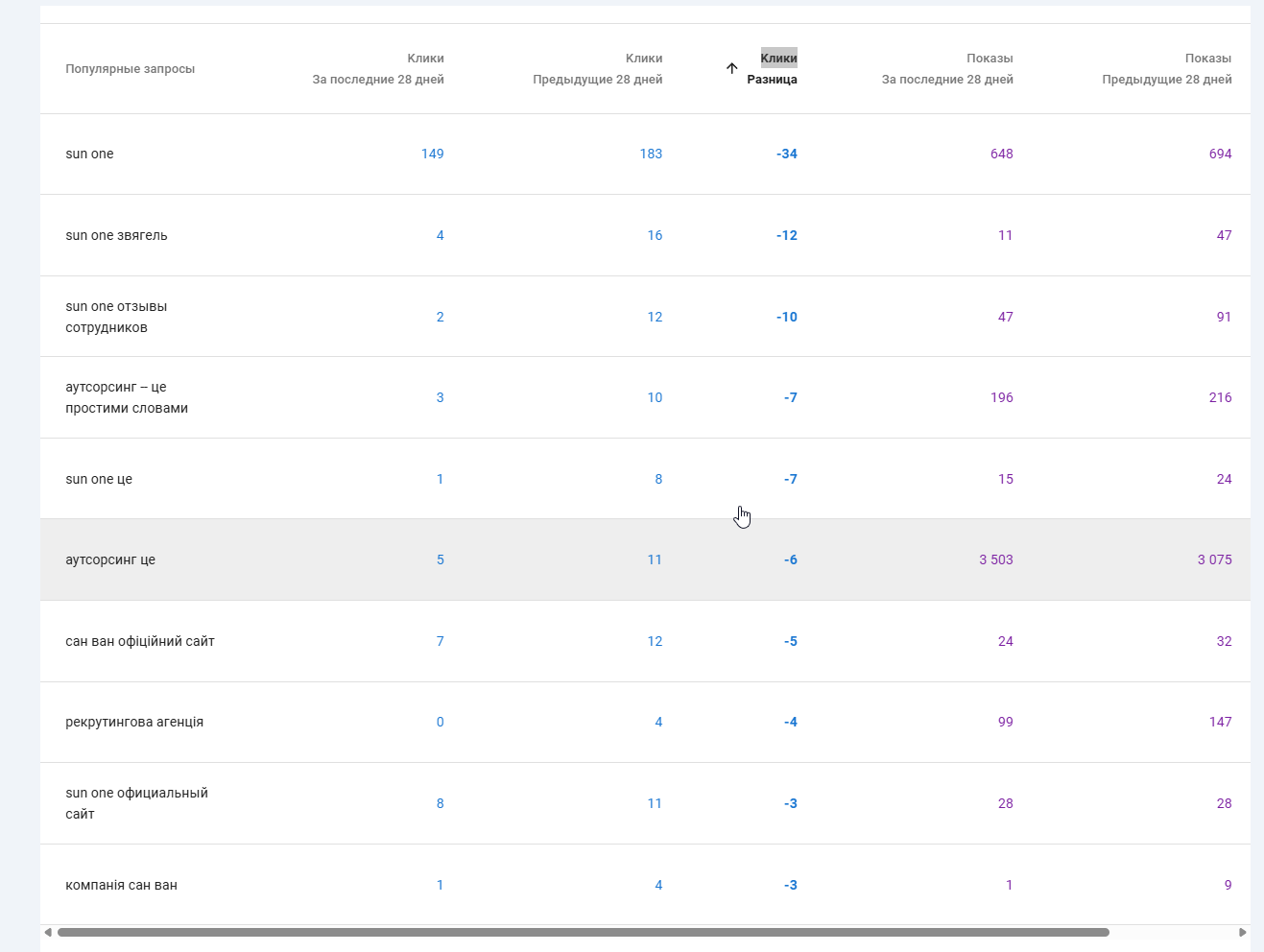Select 'компанія сан ван' query row
This screenshot has width=1264, height=952.
(121, 885)
